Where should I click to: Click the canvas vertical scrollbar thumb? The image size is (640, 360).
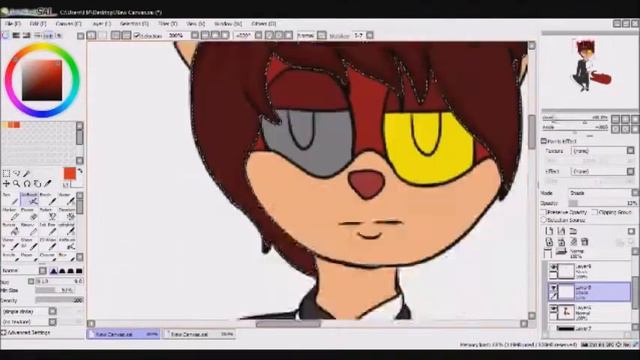click(x=531, y=132)
